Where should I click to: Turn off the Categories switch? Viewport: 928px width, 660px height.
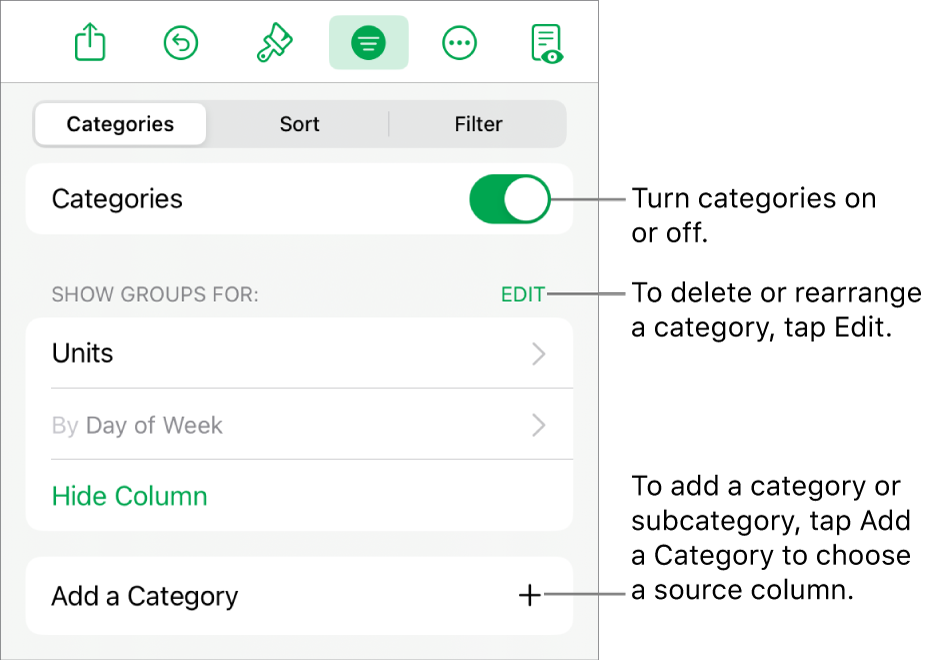(509, 199)
